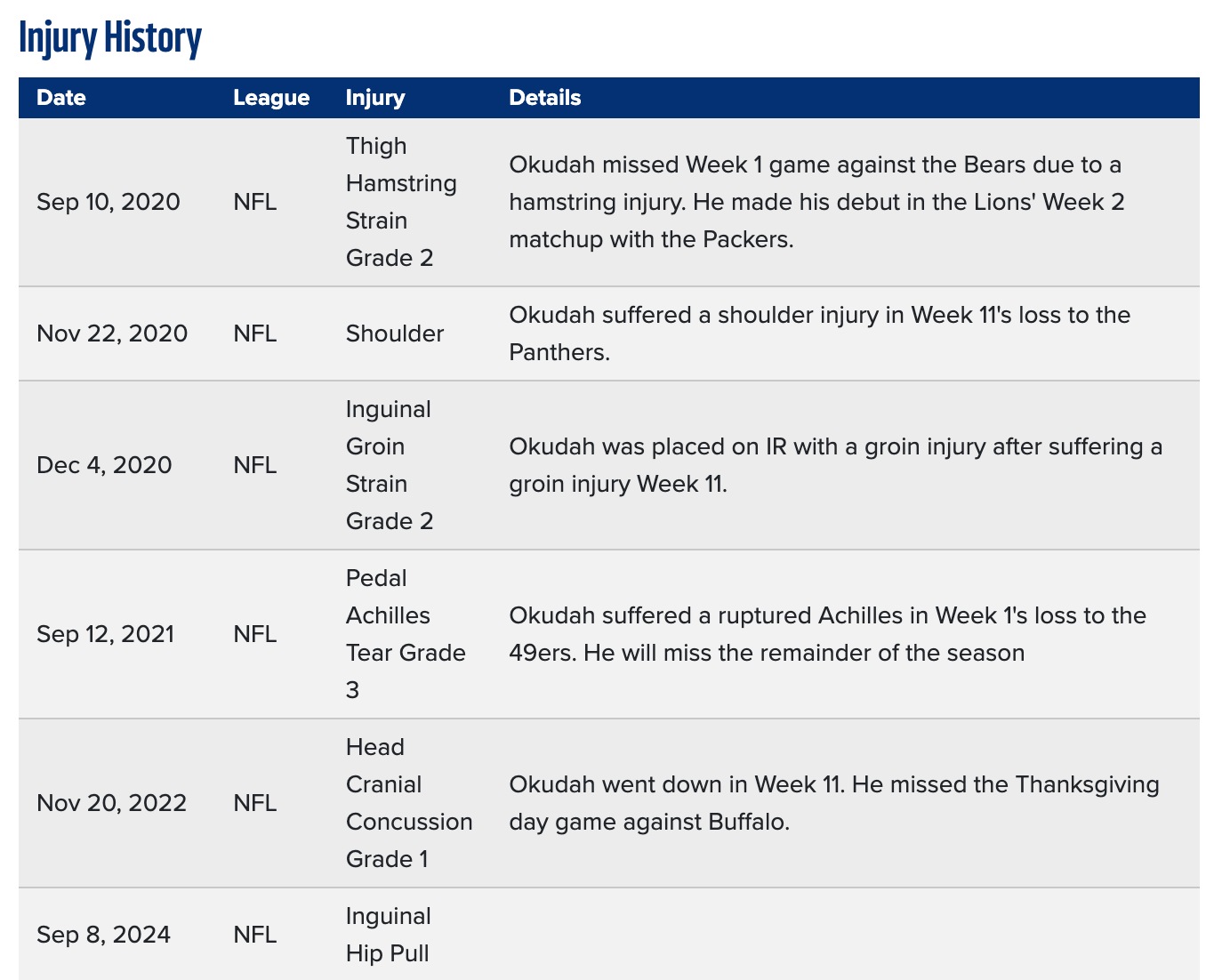
Task: Select the Head Cranial Concussion Grade 1 cell
Action: (x=408, y=803)
